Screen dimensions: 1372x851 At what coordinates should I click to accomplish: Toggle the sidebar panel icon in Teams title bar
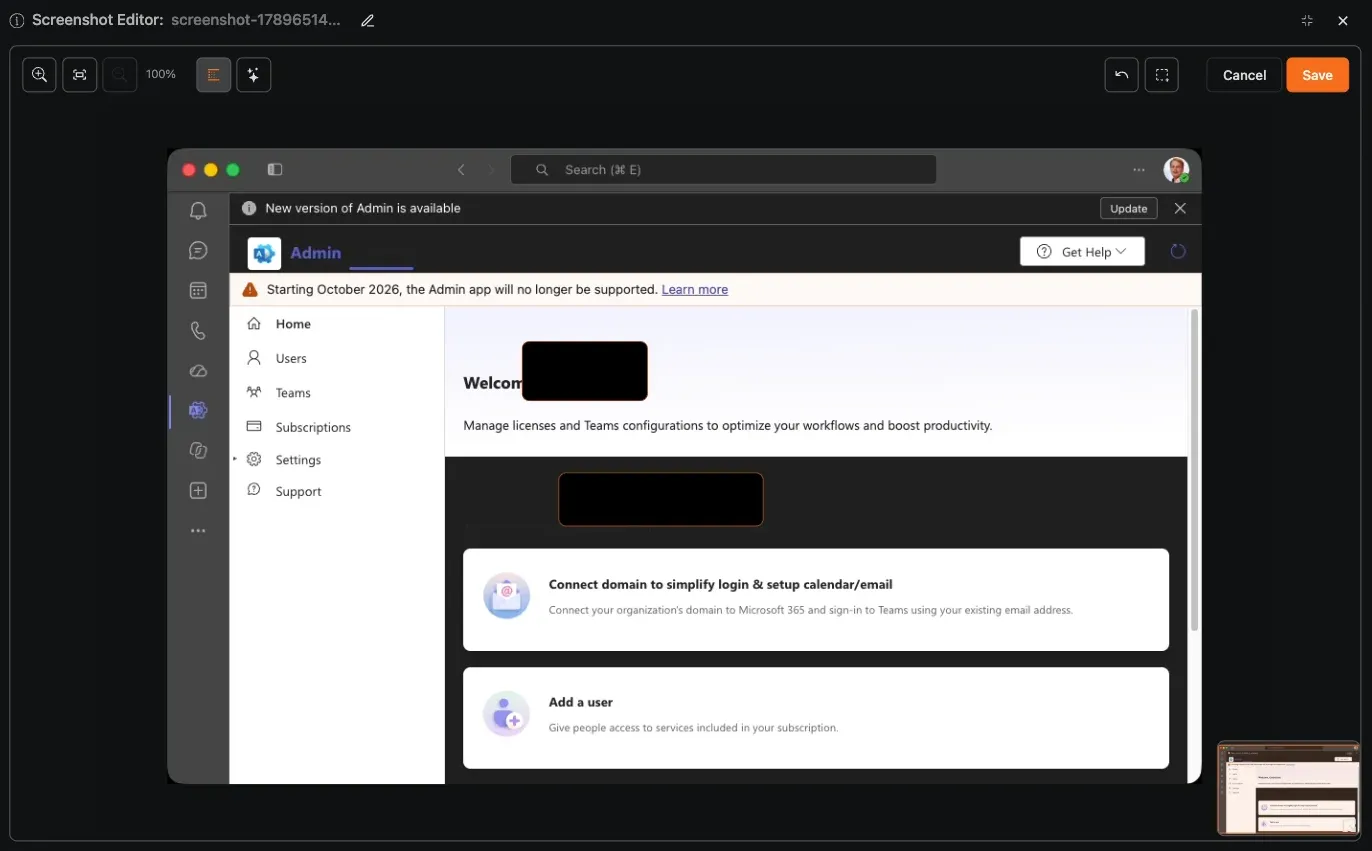(x=275, y=170)
